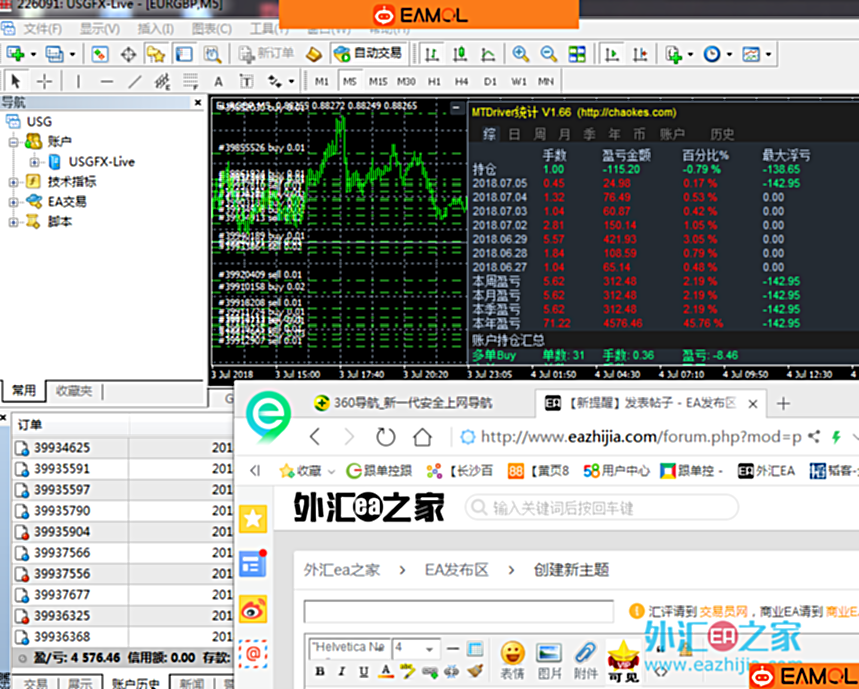Viewport: 859px width, 689px height.
Task: Switch the chart to the H1 timeframe
Action: tap(434, 81)
